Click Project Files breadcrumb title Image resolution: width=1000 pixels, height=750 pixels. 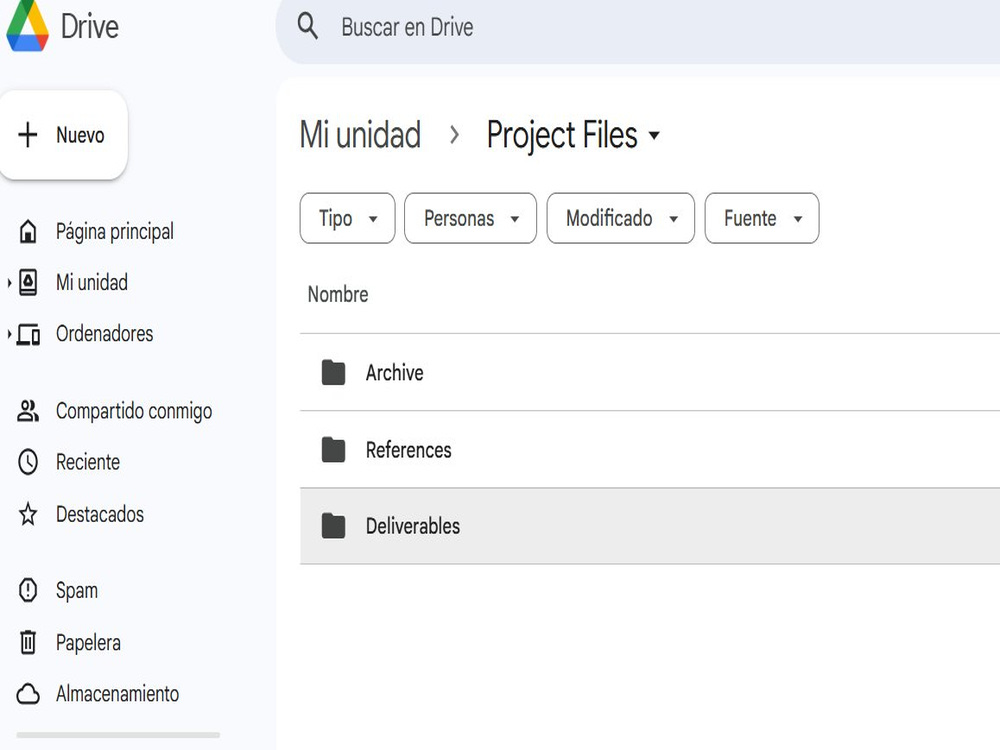[562, 135]
